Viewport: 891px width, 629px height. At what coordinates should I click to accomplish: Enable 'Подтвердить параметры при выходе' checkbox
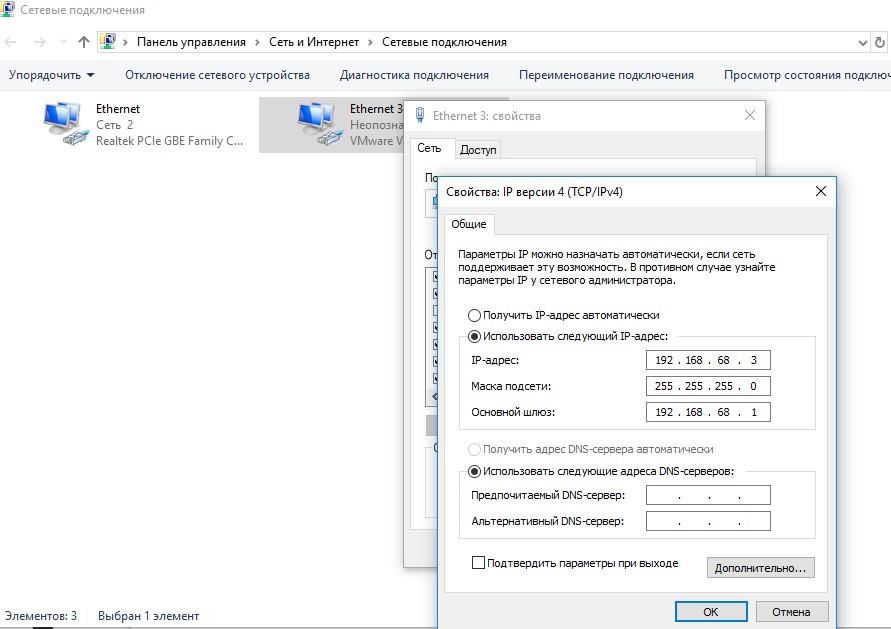[x=478, y=563]
